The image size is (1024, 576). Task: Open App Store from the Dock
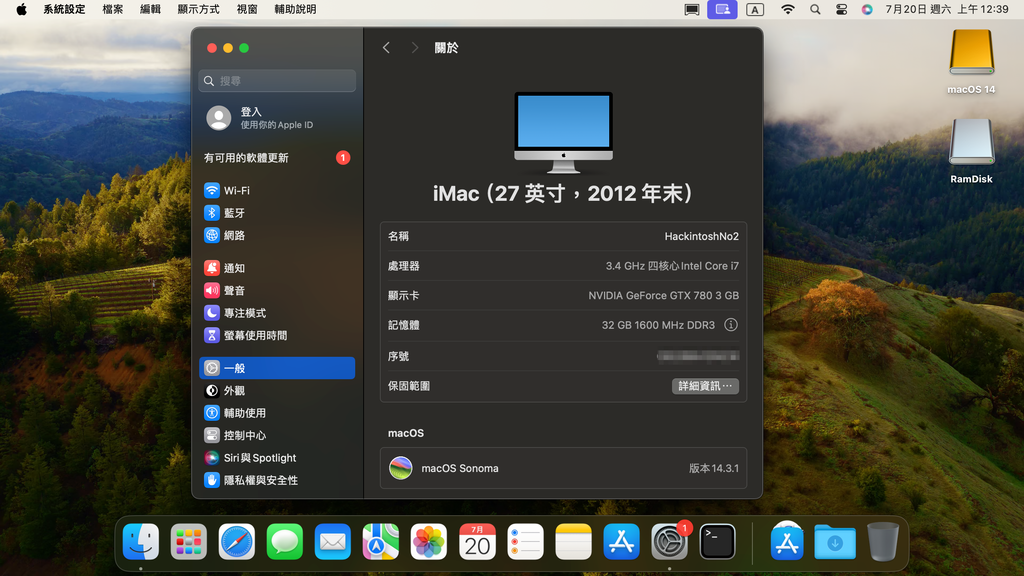tap(621, 542)
